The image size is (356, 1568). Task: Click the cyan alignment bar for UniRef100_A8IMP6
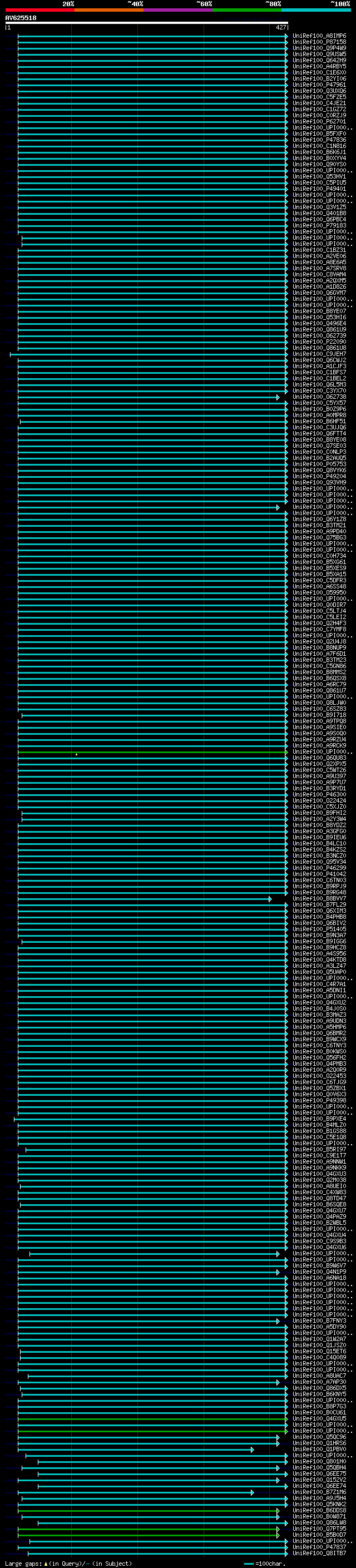pyautogui.click(x=152, y=36)
